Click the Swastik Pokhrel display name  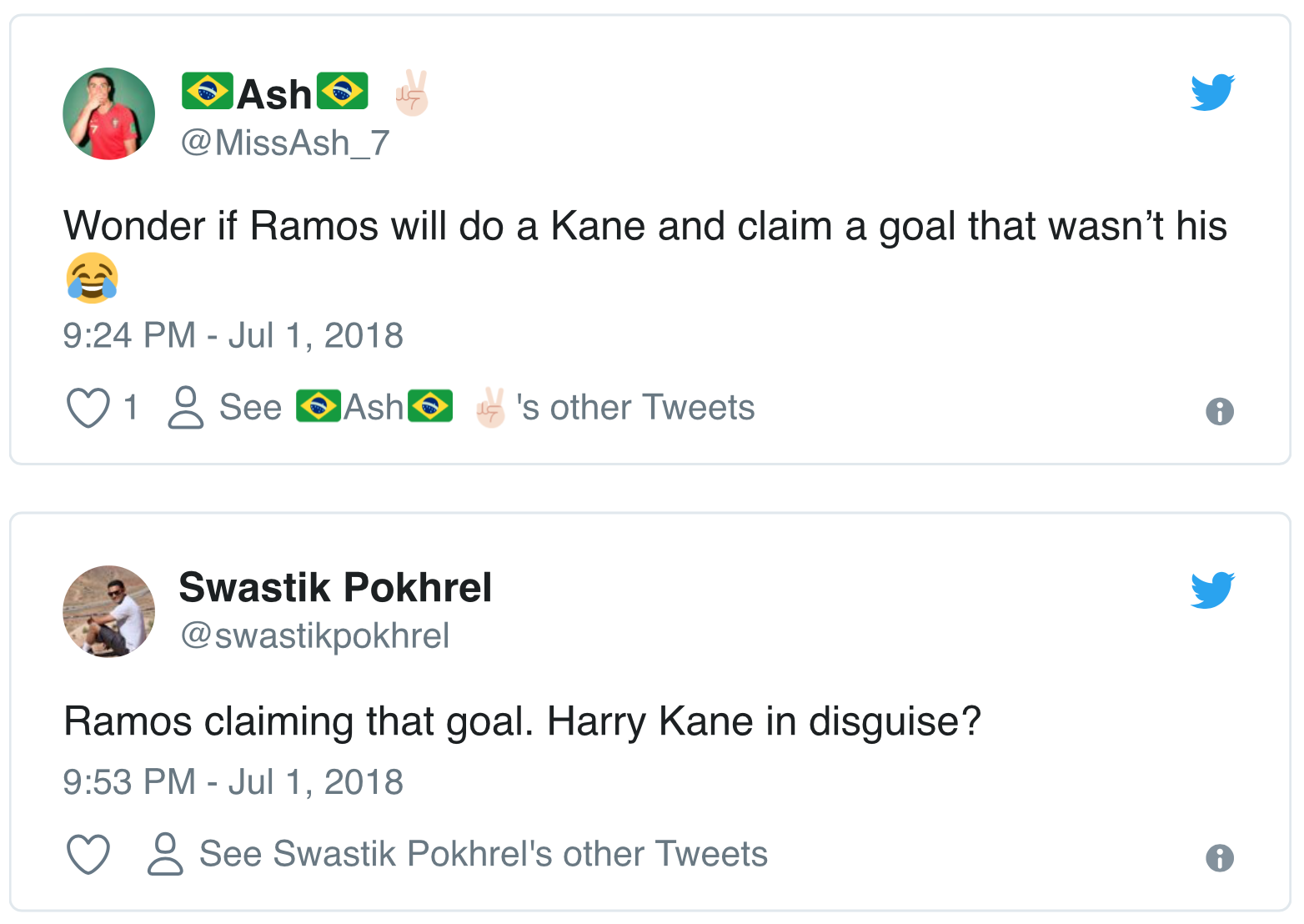pos(335,588)
